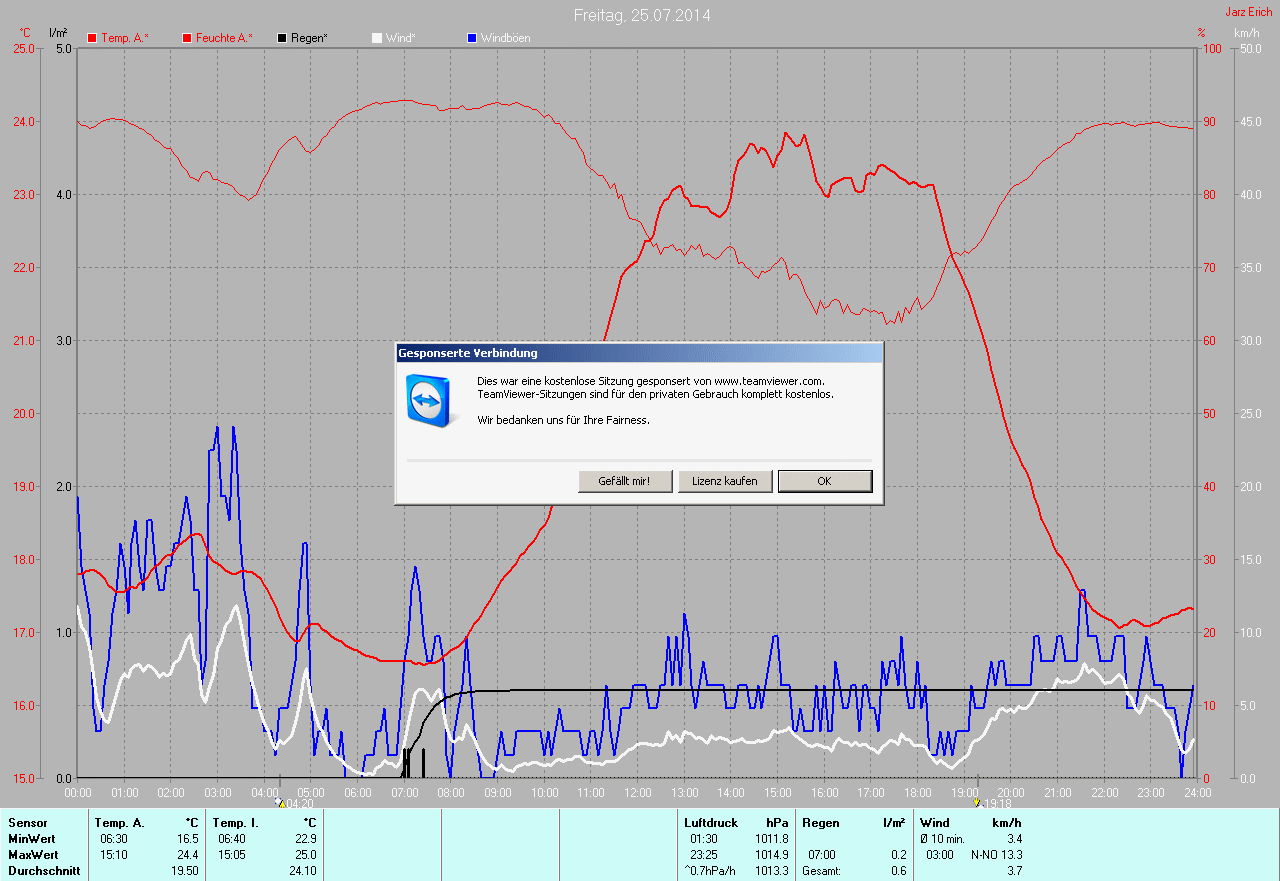
Task: Click the average pressure value 1013.3
Action: tap(772, 871)
